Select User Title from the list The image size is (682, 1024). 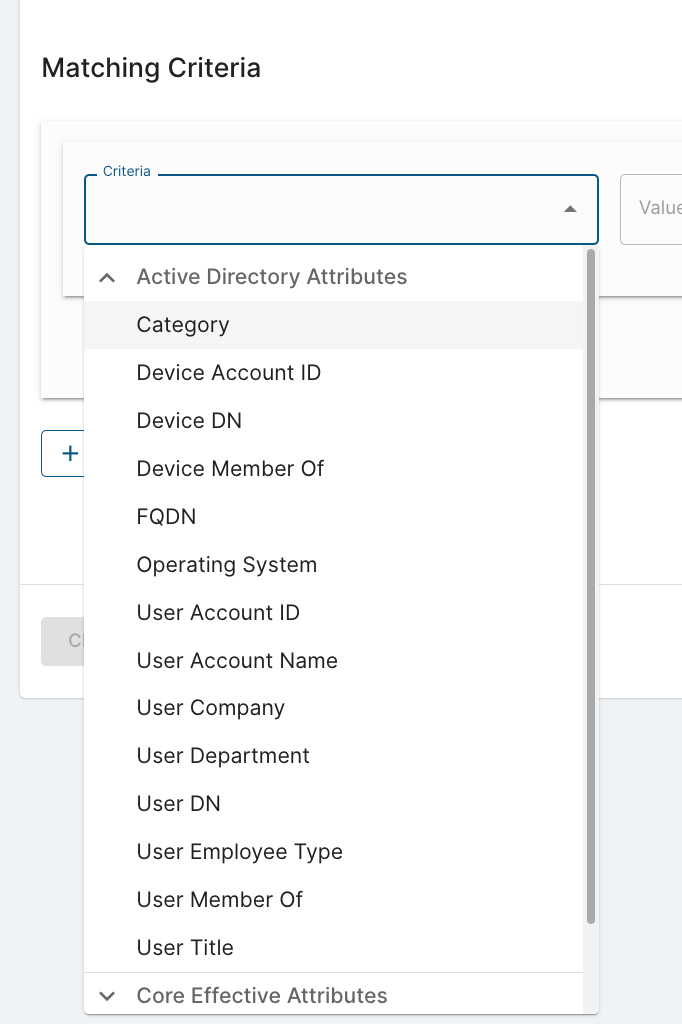[x=185, y=948]
